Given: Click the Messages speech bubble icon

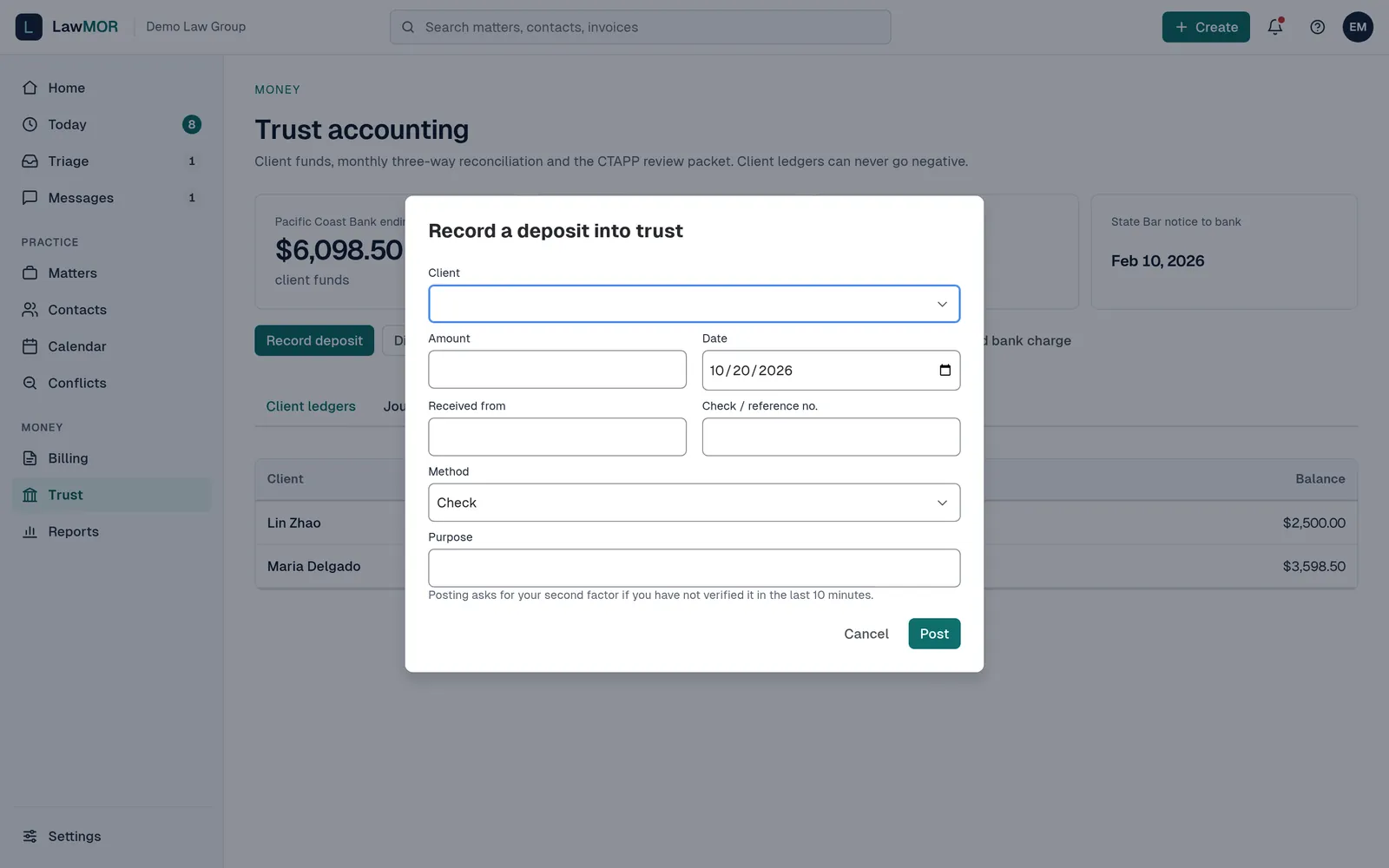Looking at the screenshot, I should (30, 197).
